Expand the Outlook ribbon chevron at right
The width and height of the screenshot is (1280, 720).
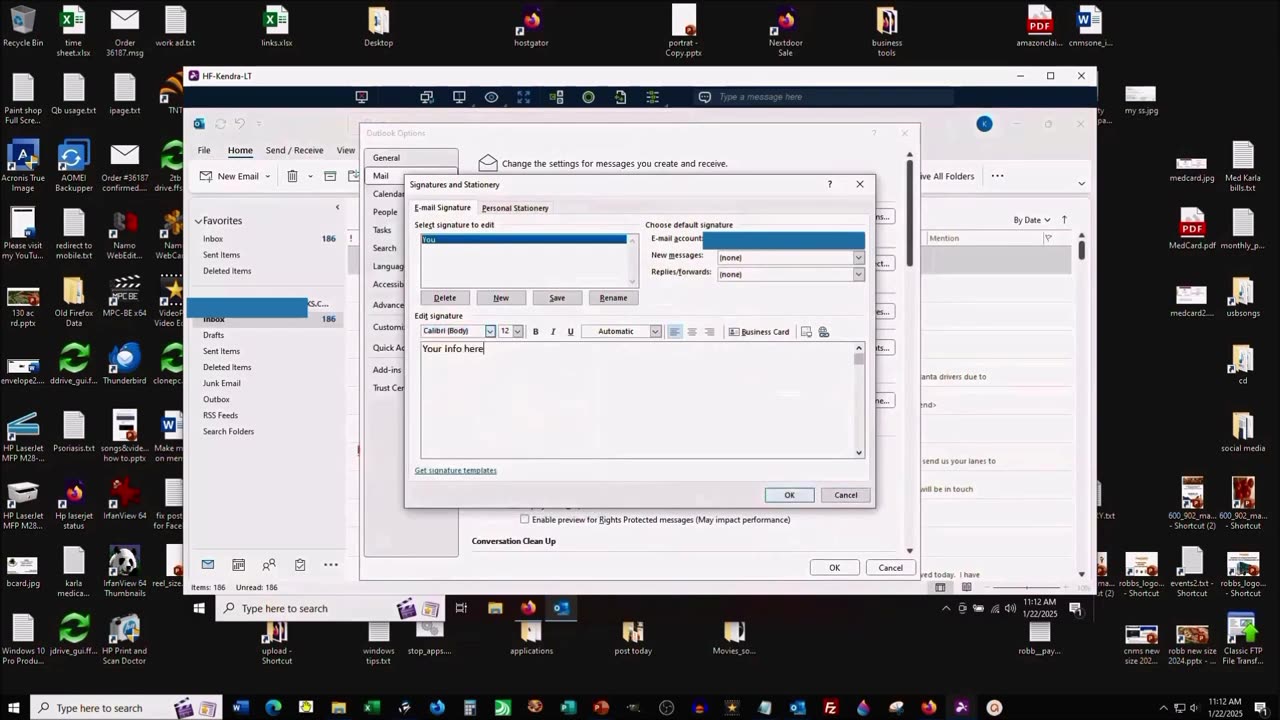(1081, 183)
